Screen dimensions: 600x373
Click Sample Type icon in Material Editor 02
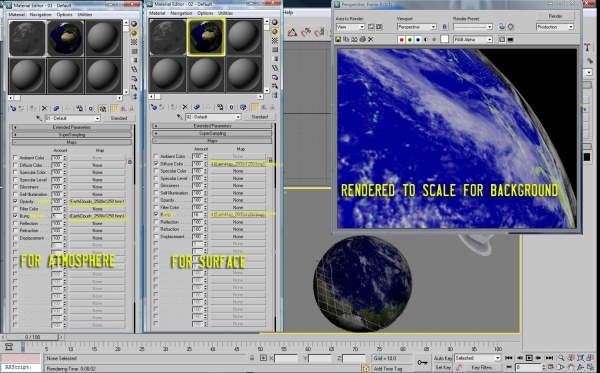pyautogui.click(x=275, y=23)
